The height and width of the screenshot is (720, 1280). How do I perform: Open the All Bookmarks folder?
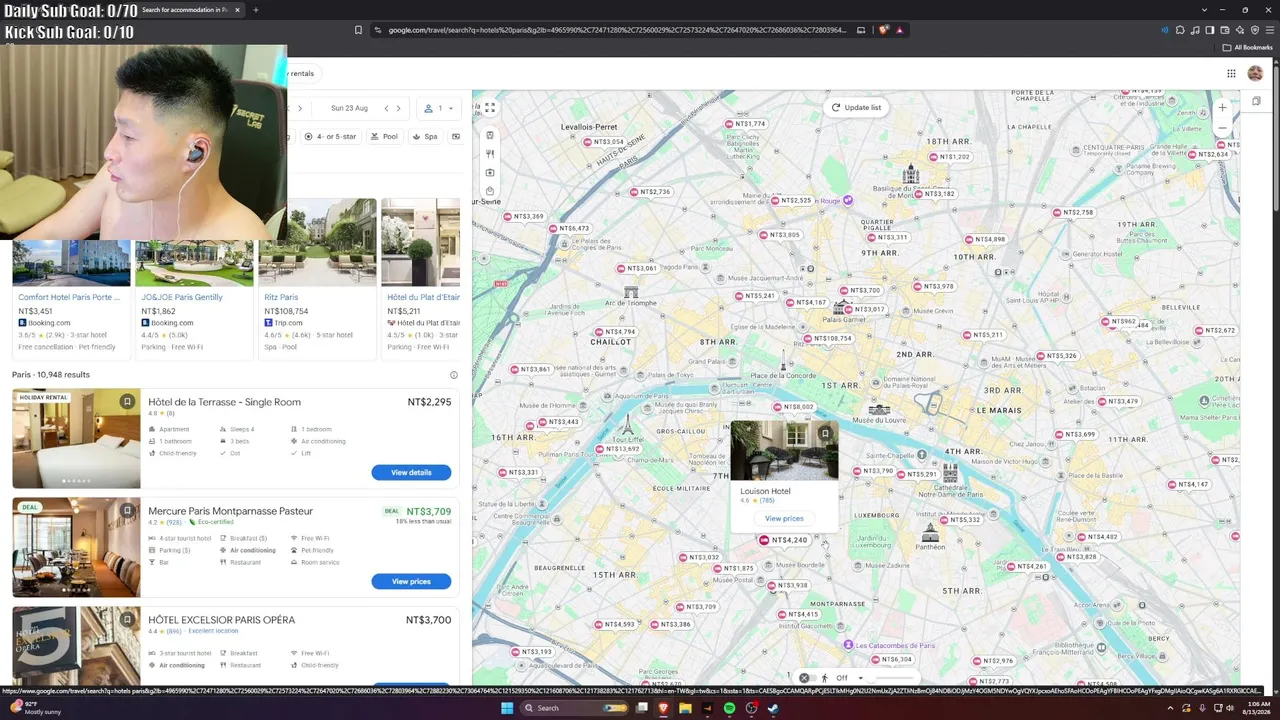coord(1247,47)
